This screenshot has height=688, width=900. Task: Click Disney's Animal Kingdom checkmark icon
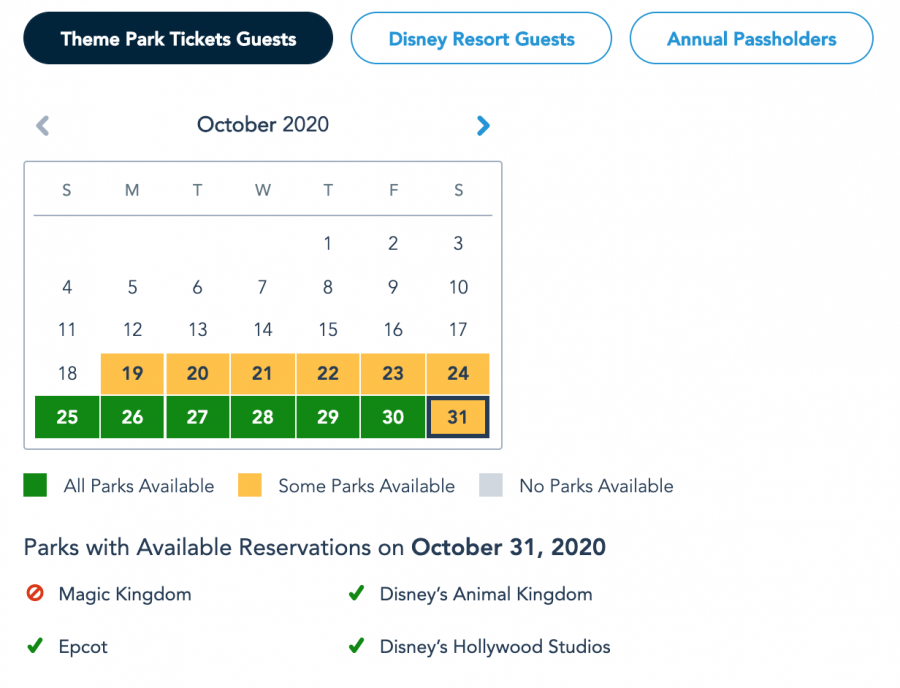(x=355, y=594)
